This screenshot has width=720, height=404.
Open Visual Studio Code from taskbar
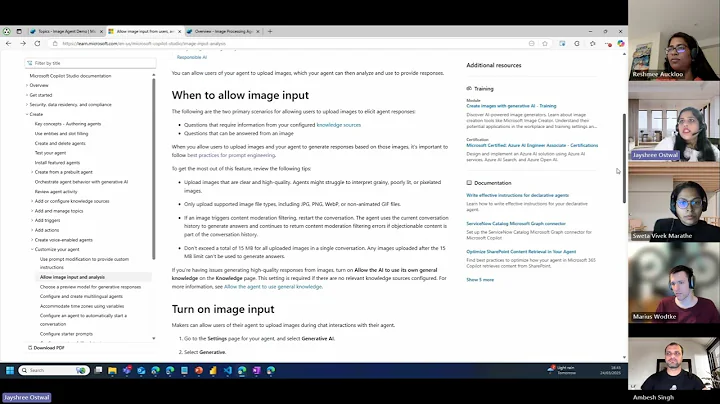[228, 370]
